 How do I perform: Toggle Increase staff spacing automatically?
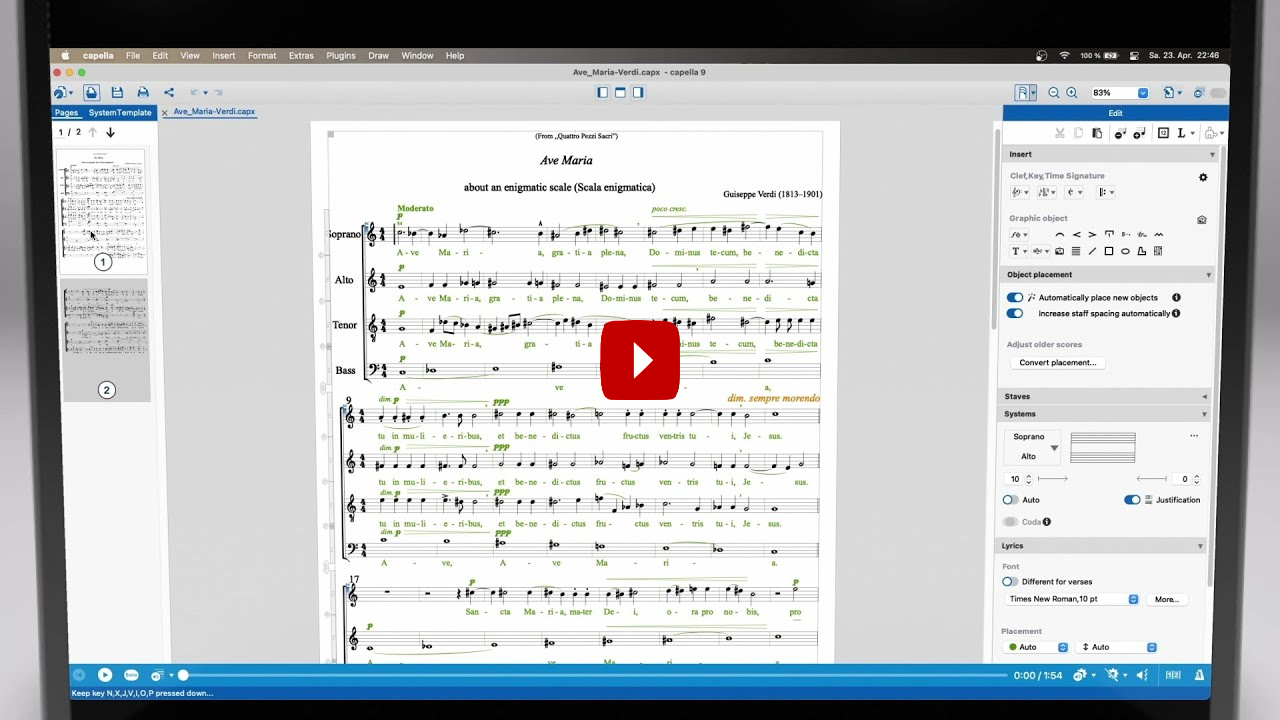[1015, 313]
